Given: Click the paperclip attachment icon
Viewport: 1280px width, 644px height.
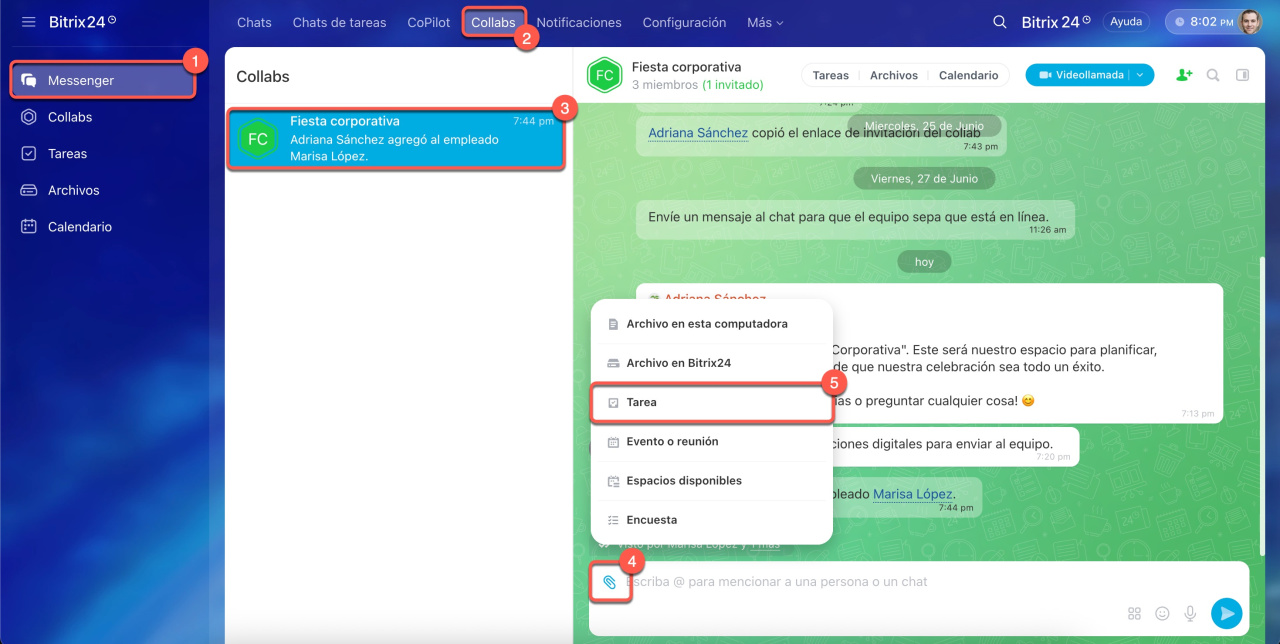Looking at the screenshot, I should pyautogui.click(x=609, y=582).
